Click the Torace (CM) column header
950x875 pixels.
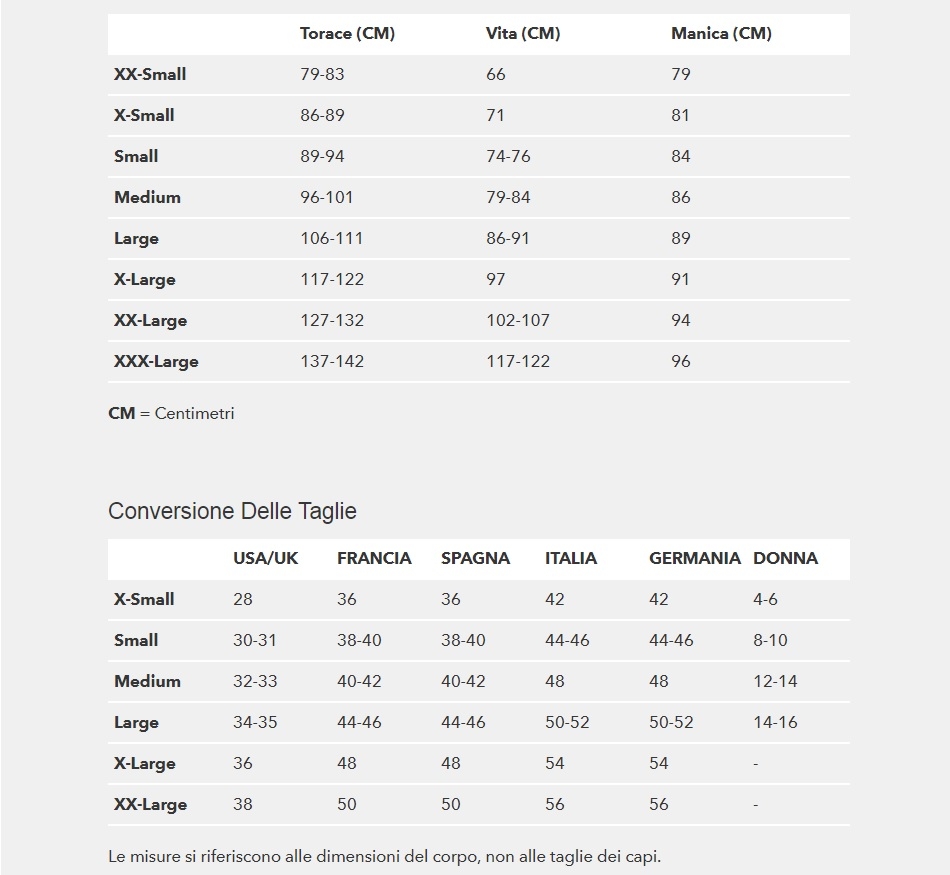tap(347, 34)
